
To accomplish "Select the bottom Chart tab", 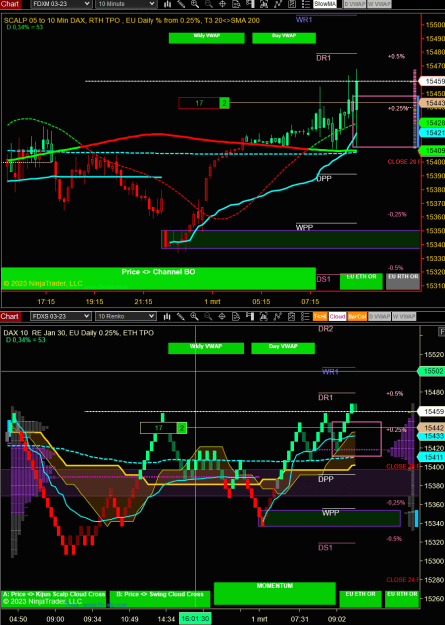I will point(10,316).
